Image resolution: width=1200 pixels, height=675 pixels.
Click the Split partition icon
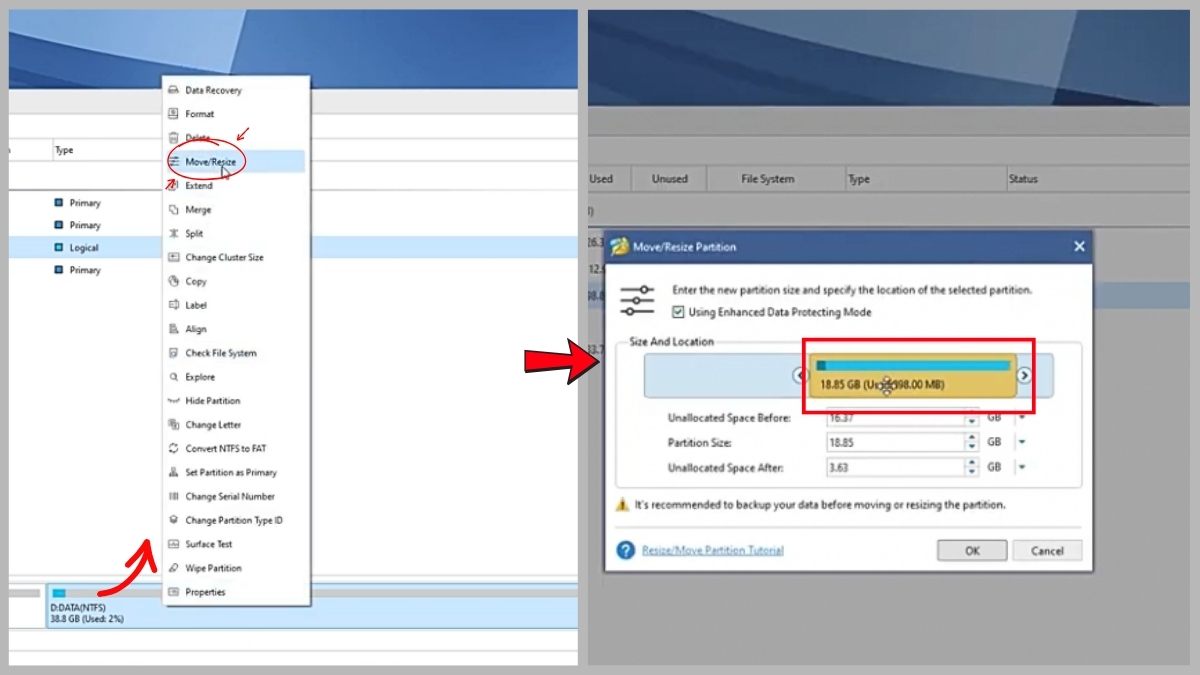point(174,234)
